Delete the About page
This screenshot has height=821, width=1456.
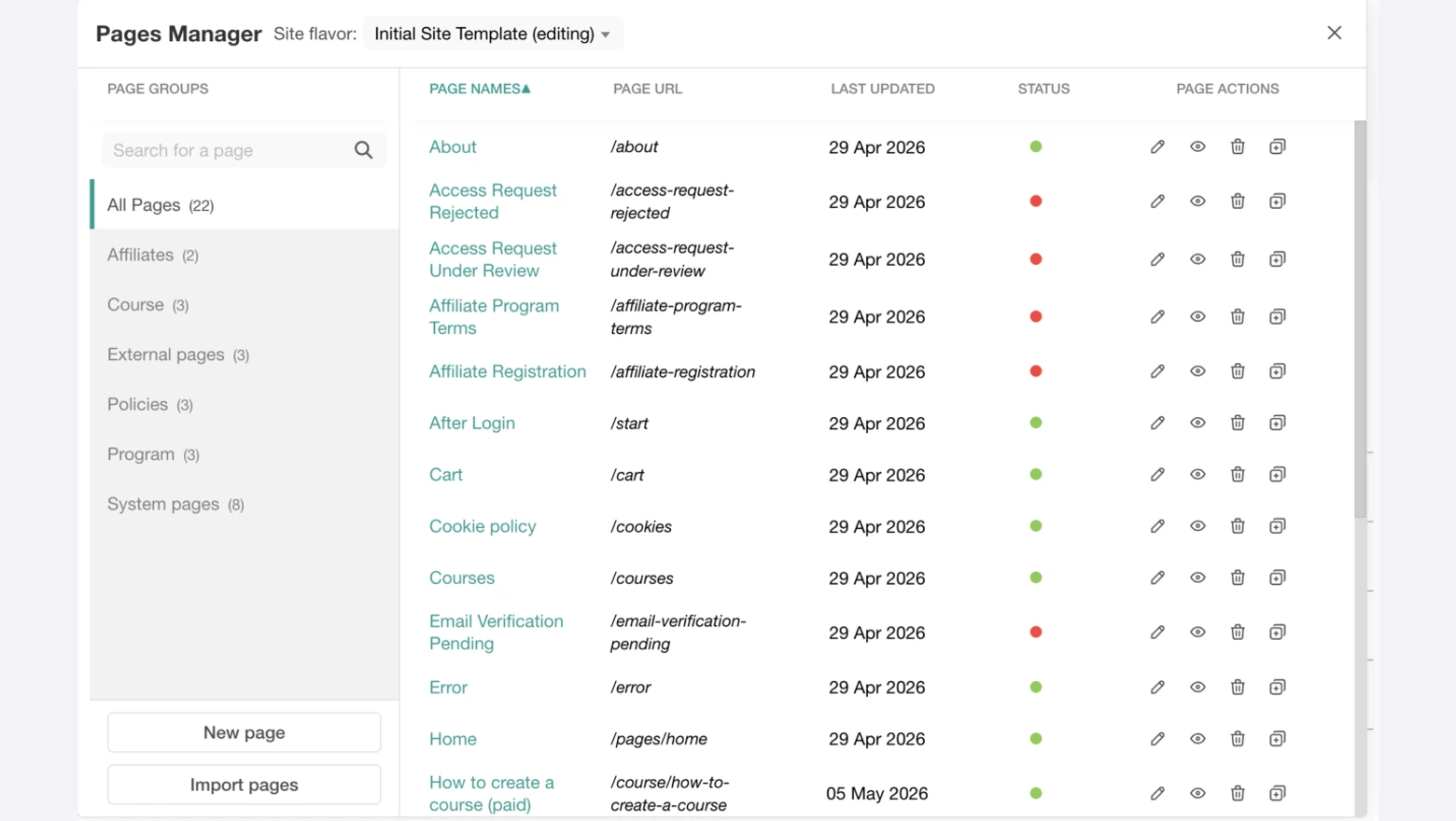(x=1238, y=146)
